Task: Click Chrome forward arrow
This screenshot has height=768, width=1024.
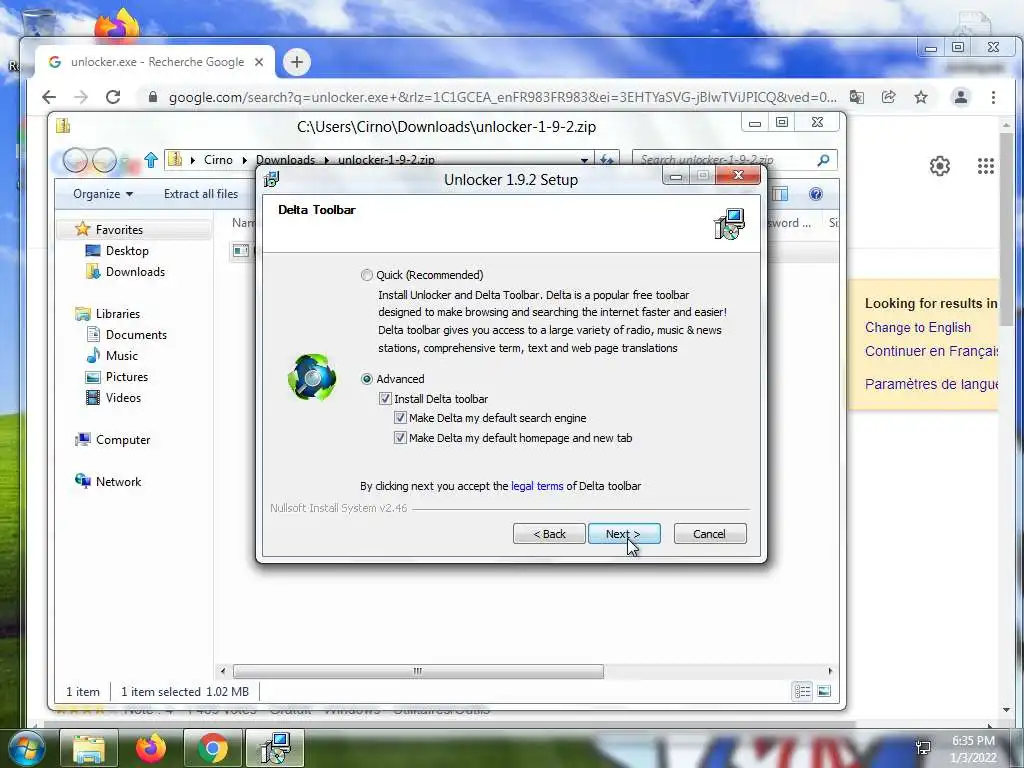Action: [x=81, y=97]
